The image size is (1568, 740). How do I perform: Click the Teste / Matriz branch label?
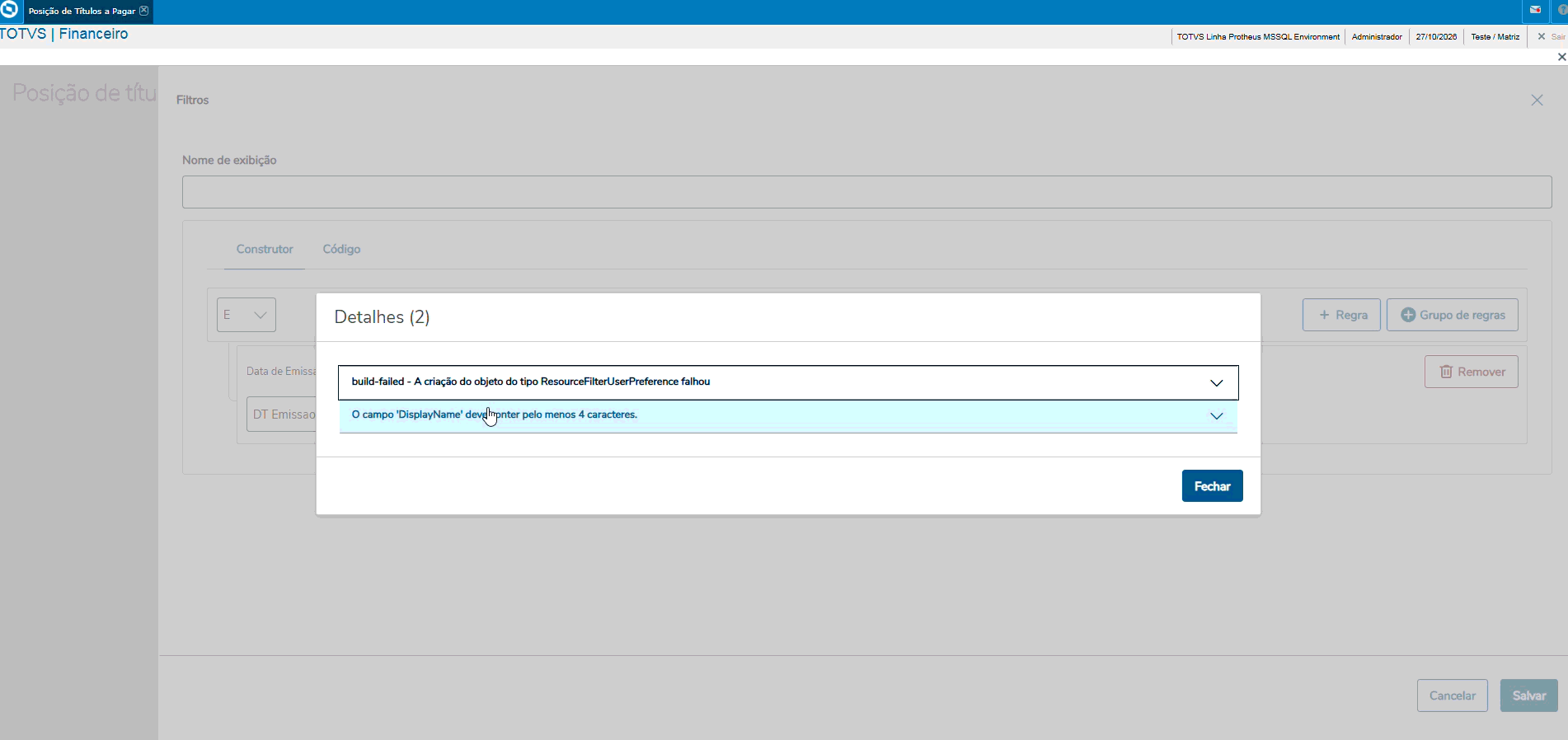tap(1495, 37)
